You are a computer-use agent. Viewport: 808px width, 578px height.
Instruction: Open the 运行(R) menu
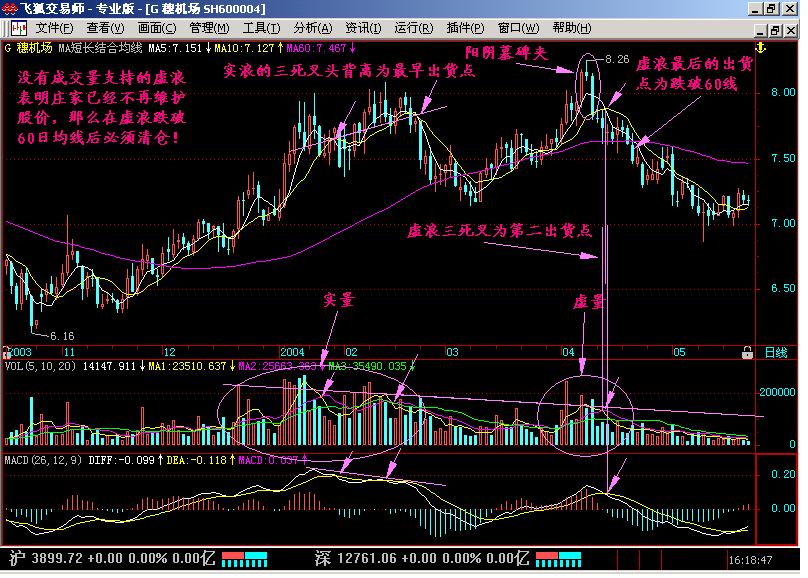[x=414, y=28]
